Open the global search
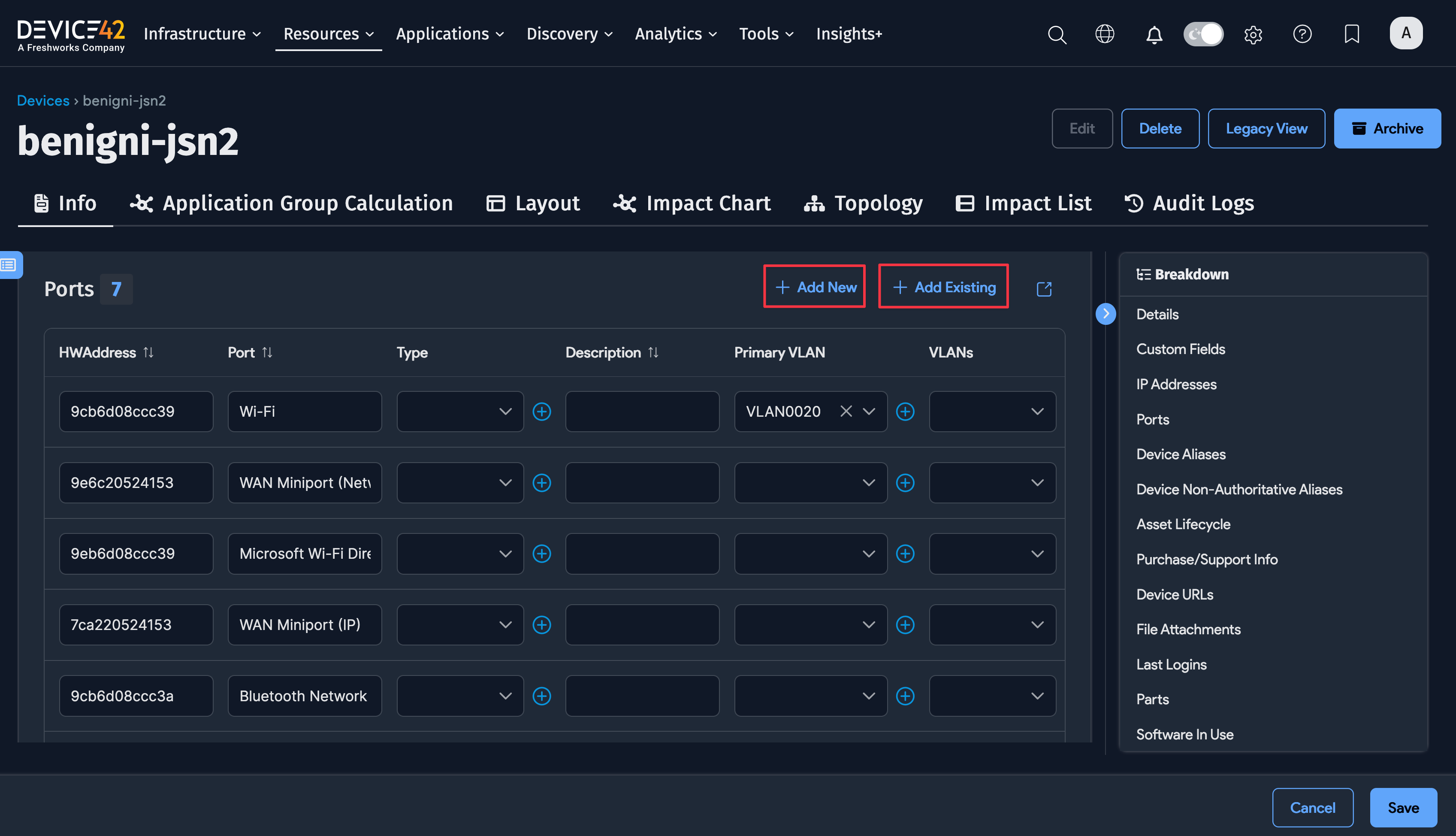Image resolution: width=1456 pixels, height=836 pixels. (x=1057, y=34)
